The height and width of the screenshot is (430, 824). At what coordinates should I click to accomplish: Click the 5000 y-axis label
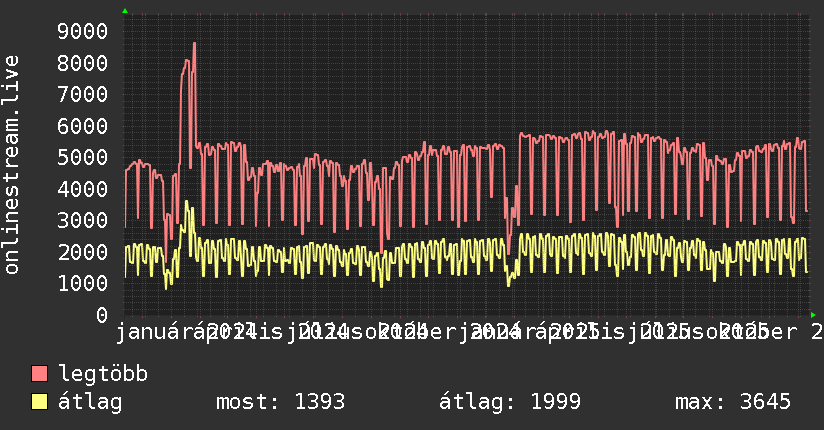(x=83, y=157)
